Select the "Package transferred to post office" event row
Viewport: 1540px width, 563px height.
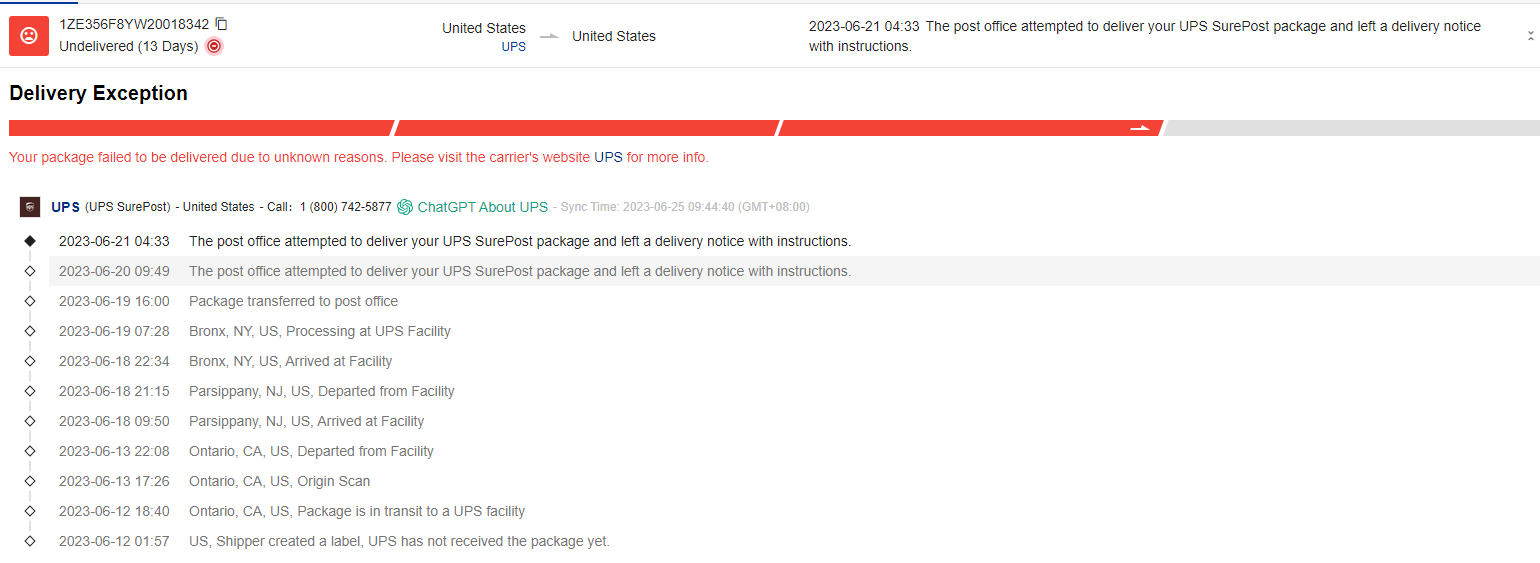point(293,301)
